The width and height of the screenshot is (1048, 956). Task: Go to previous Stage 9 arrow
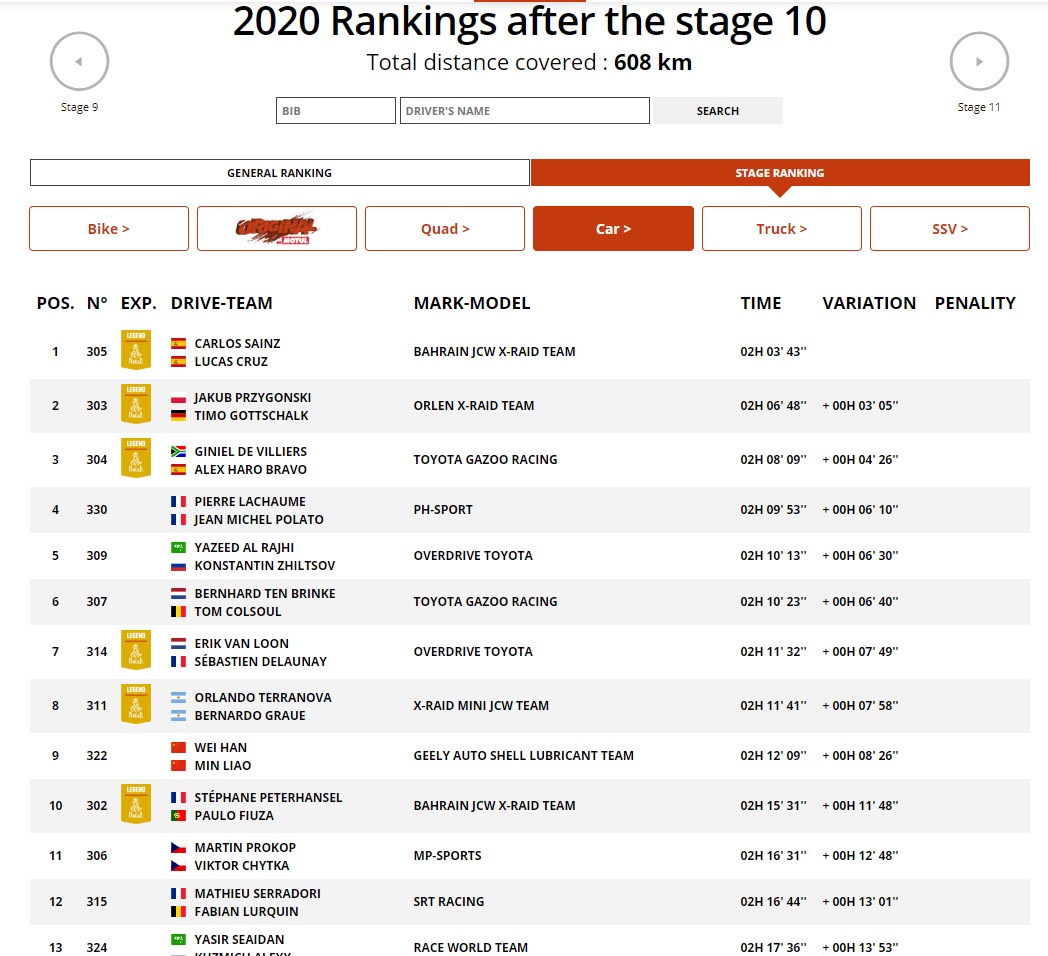79,62
